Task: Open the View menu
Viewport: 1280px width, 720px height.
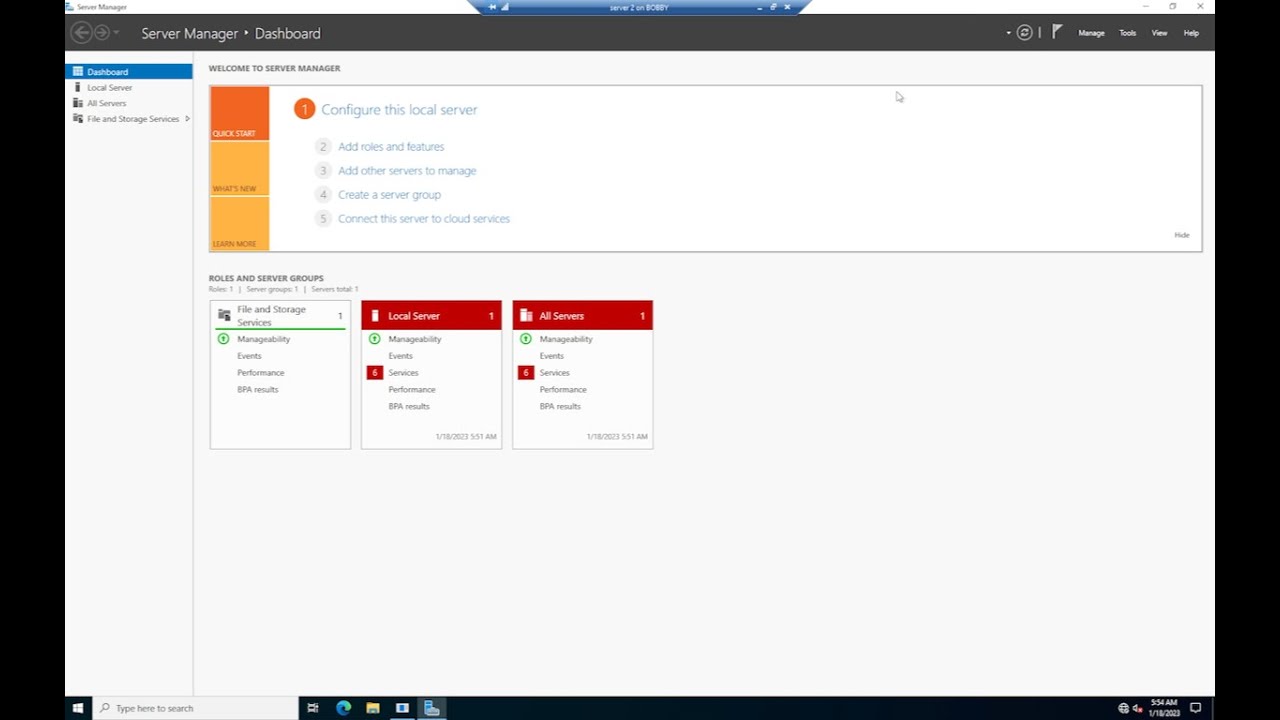Action: click(1159, 33)
